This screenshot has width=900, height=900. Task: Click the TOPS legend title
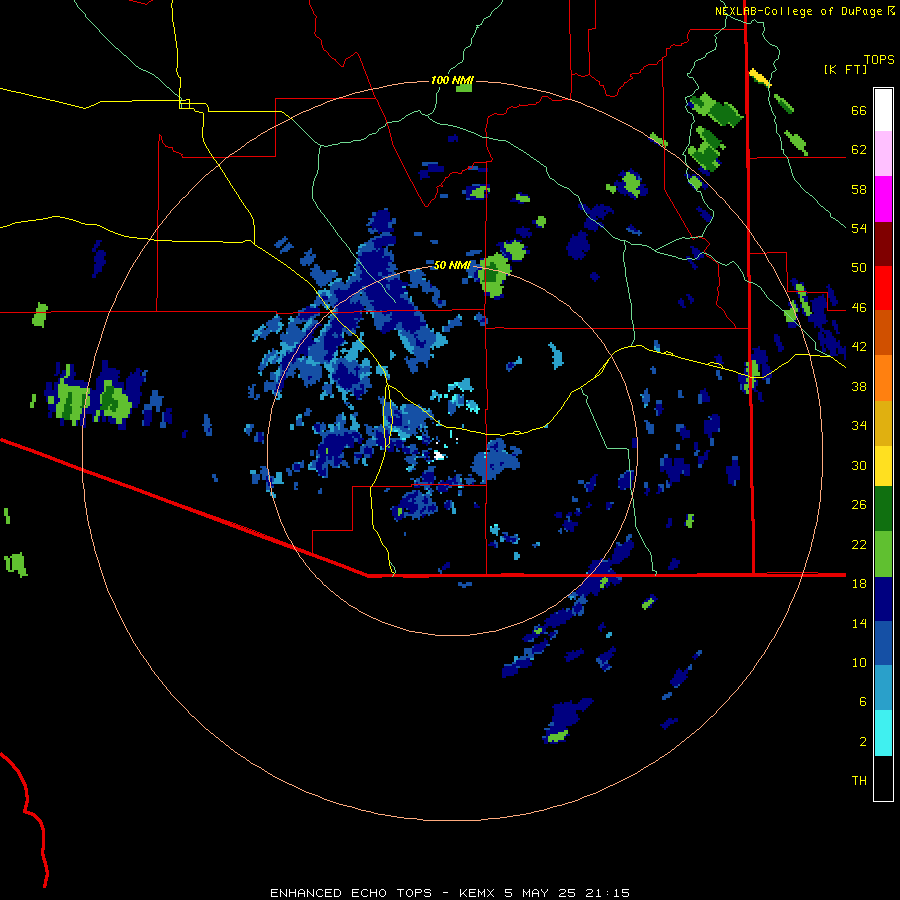(879, 59)
